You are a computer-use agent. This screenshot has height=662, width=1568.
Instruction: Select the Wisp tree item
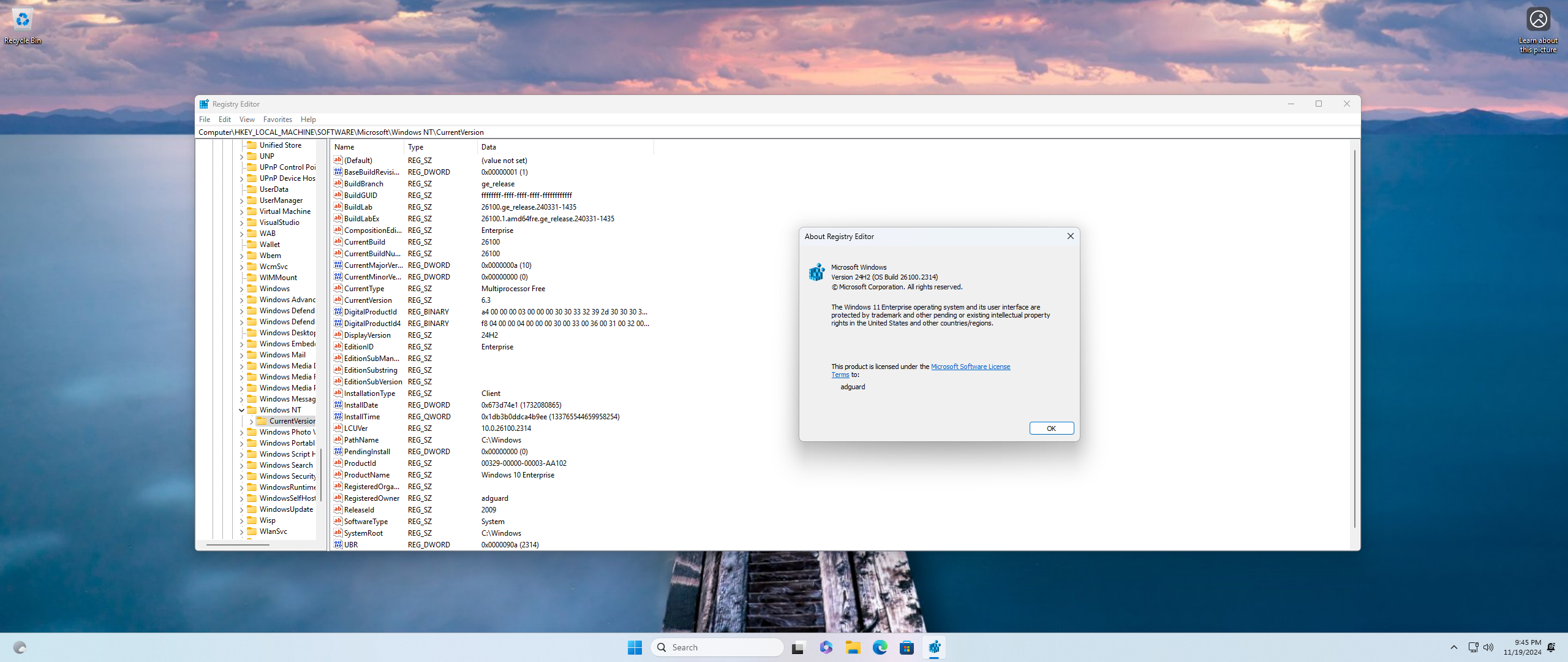pyautogui.click(x=268, y=520)
